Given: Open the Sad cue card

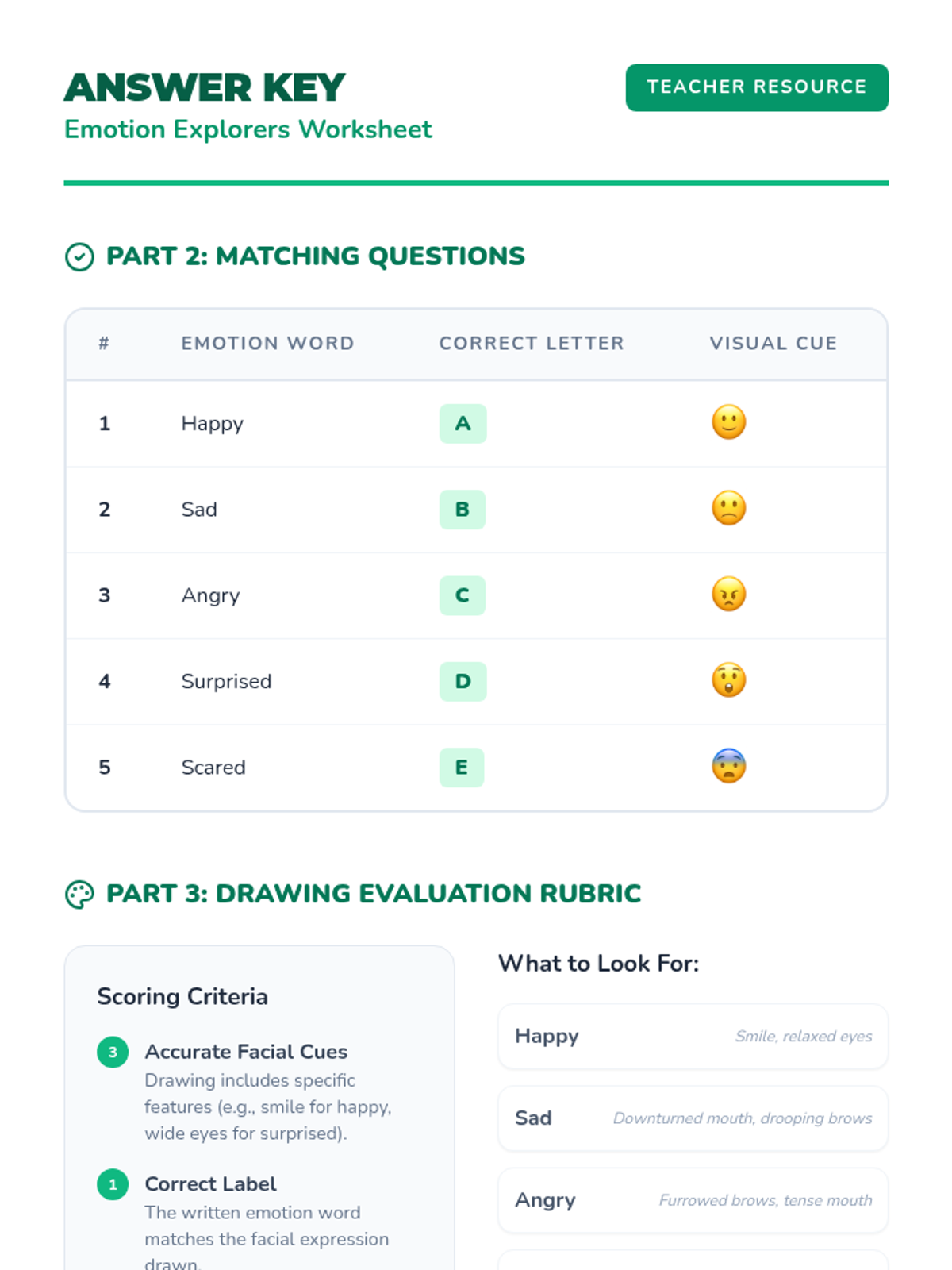Looking at the screenshot, I should pos(693,1118).
